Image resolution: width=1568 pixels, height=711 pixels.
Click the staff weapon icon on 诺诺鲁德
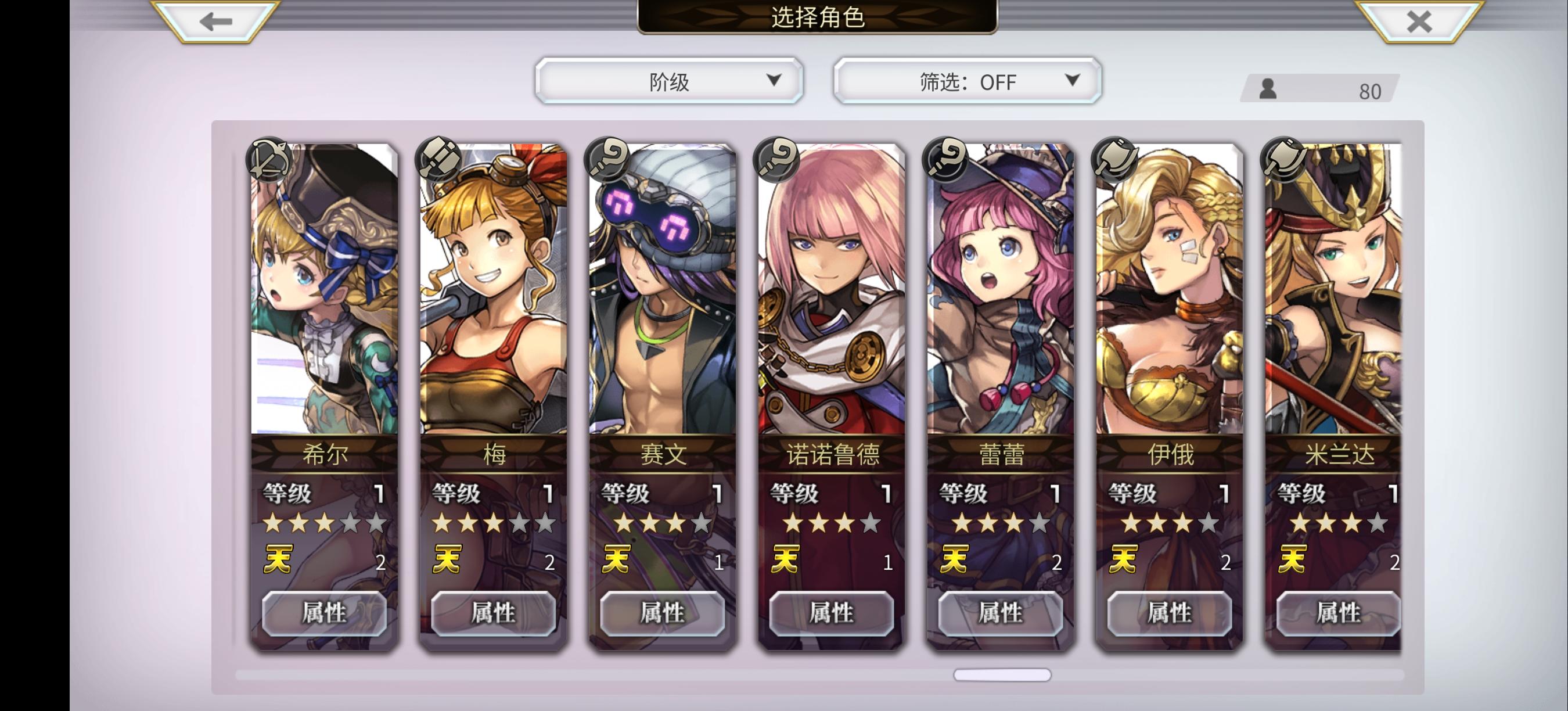tap(776, 160)
